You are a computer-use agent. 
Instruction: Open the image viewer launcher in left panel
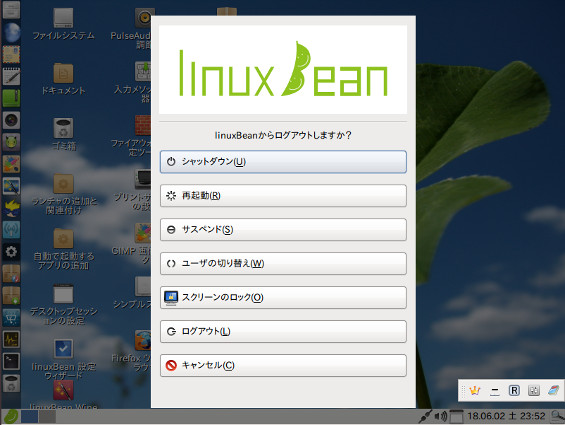[x=11, y=186]
